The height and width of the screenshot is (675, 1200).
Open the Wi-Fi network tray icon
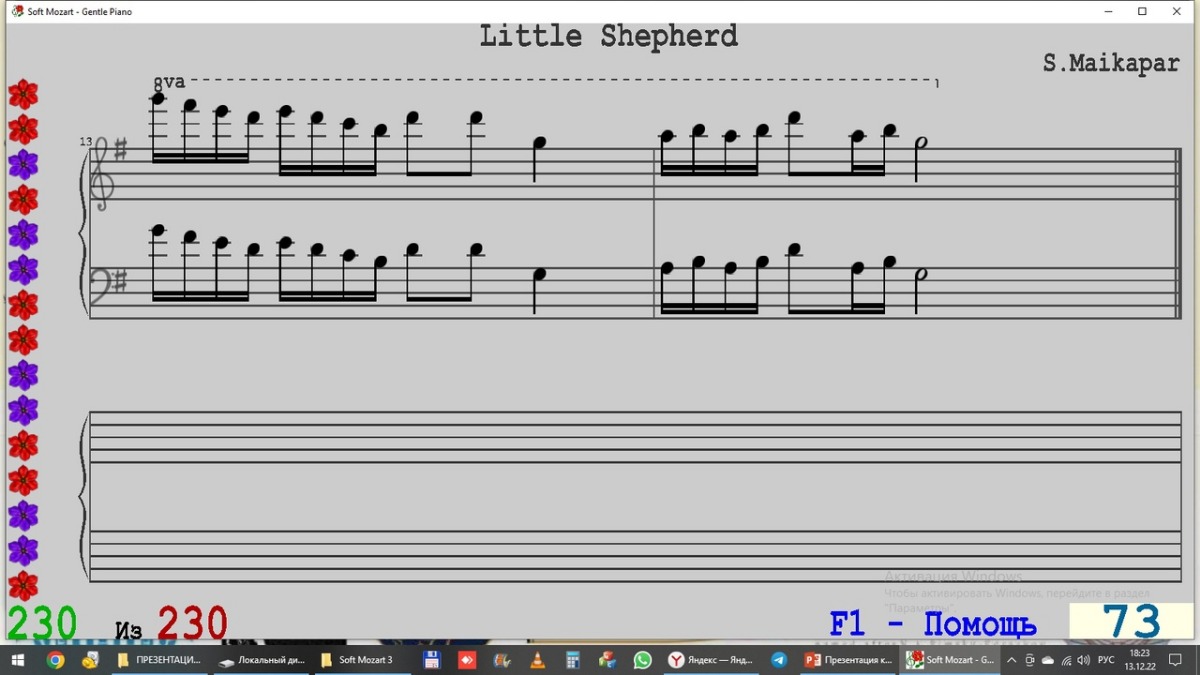[x=1066, y=660]
